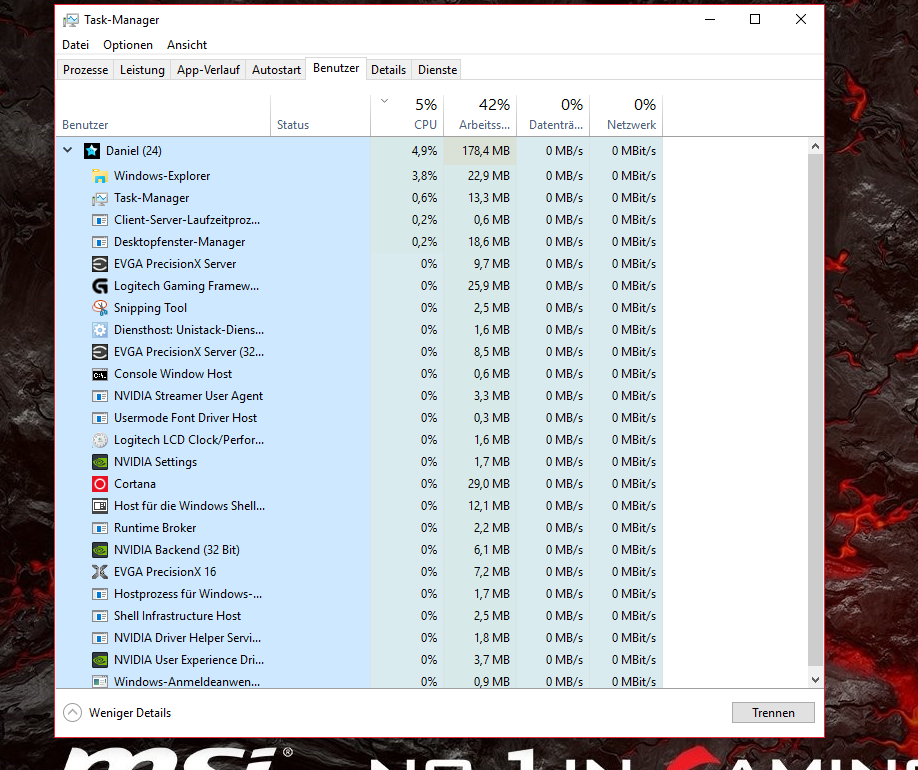The height and width of the screenshot is (770, 918).
Task: Click the Diensthost Unistack gear icon
Action: tap(100, 330)
